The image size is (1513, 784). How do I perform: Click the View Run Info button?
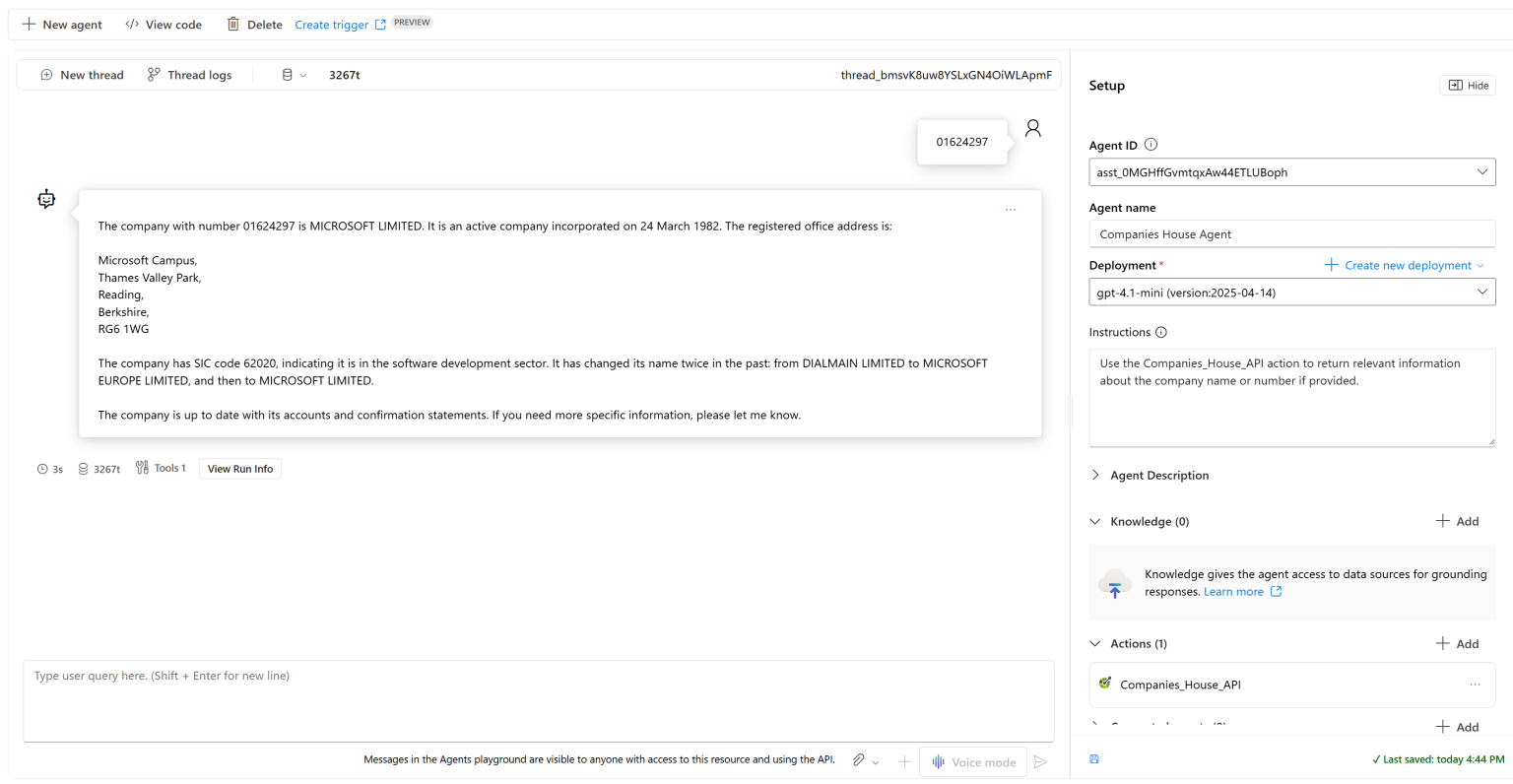pyautogui.click(x=239, y=468)
